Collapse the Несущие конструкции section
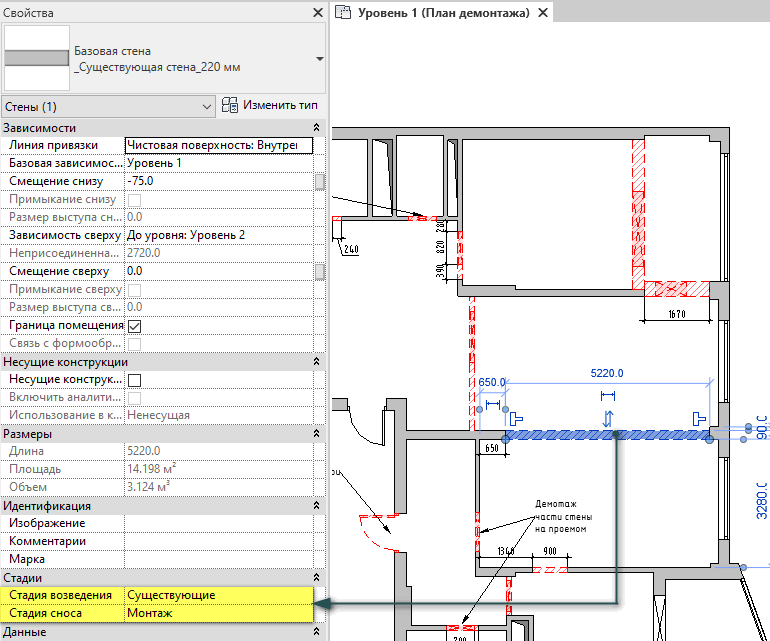The width and height of the screenshot is (770, 641). click(x=316, y=362)
